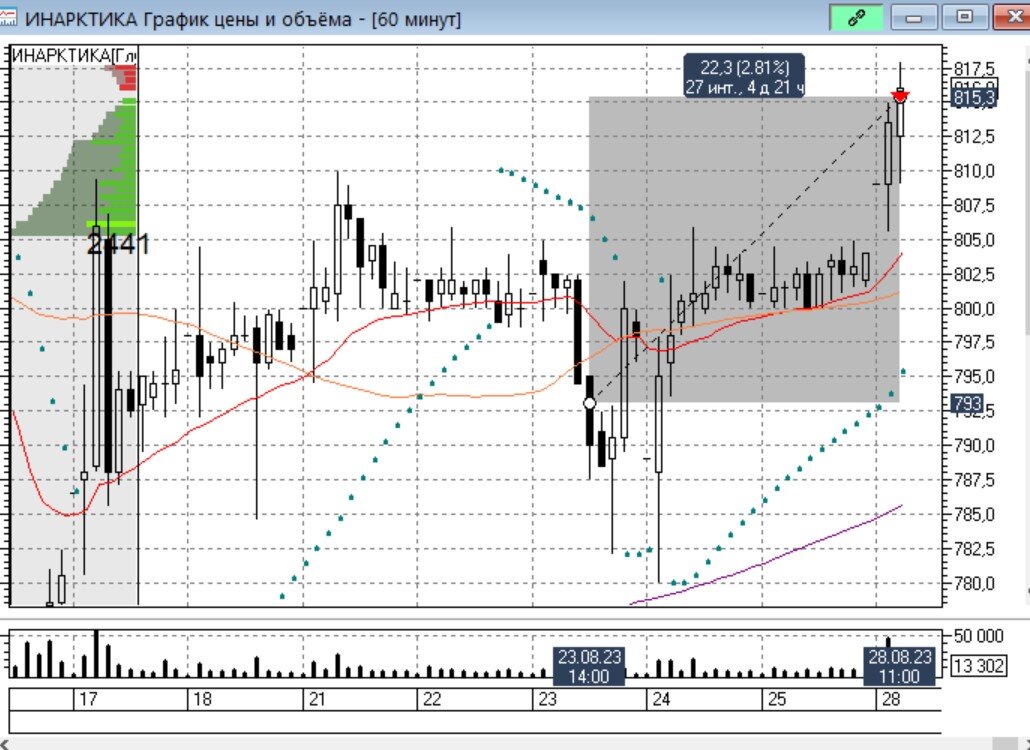Viewport: 1030px width, 750px height.
Task: Click the white circle ruler start point
Action: 589,403
